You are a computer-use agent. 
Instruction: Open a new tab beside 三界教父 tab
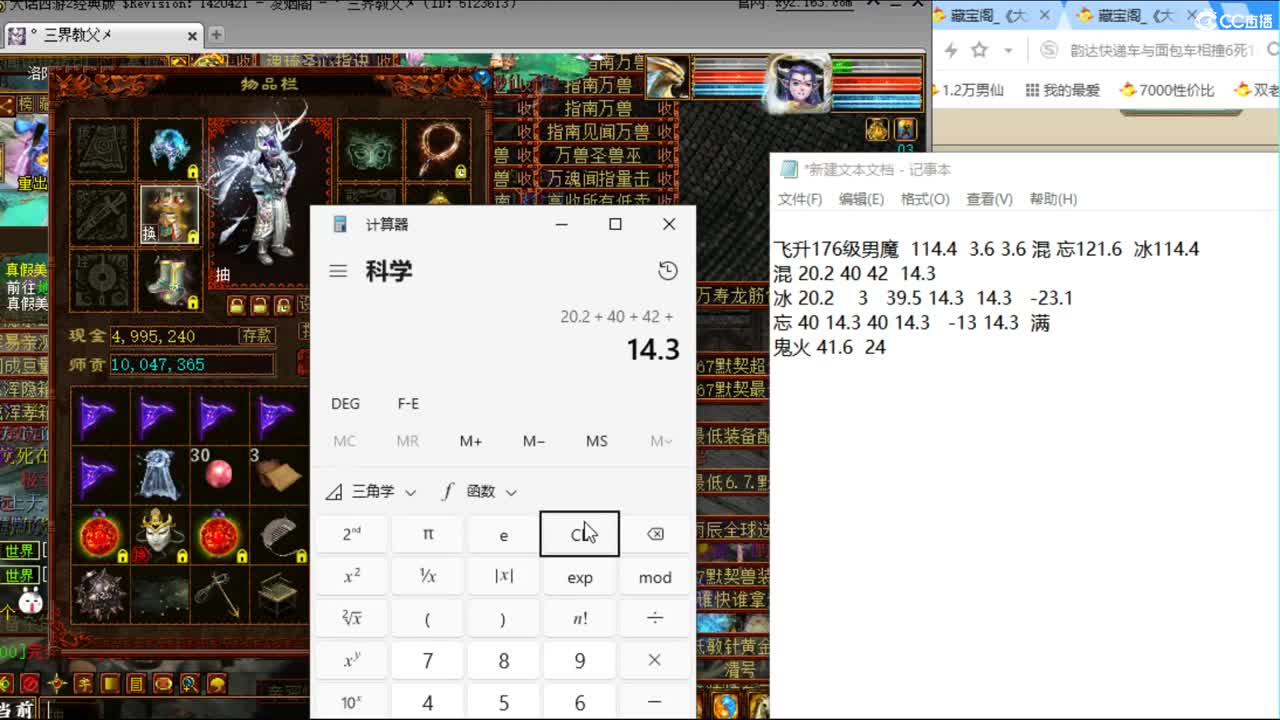(x=216, y=35)
